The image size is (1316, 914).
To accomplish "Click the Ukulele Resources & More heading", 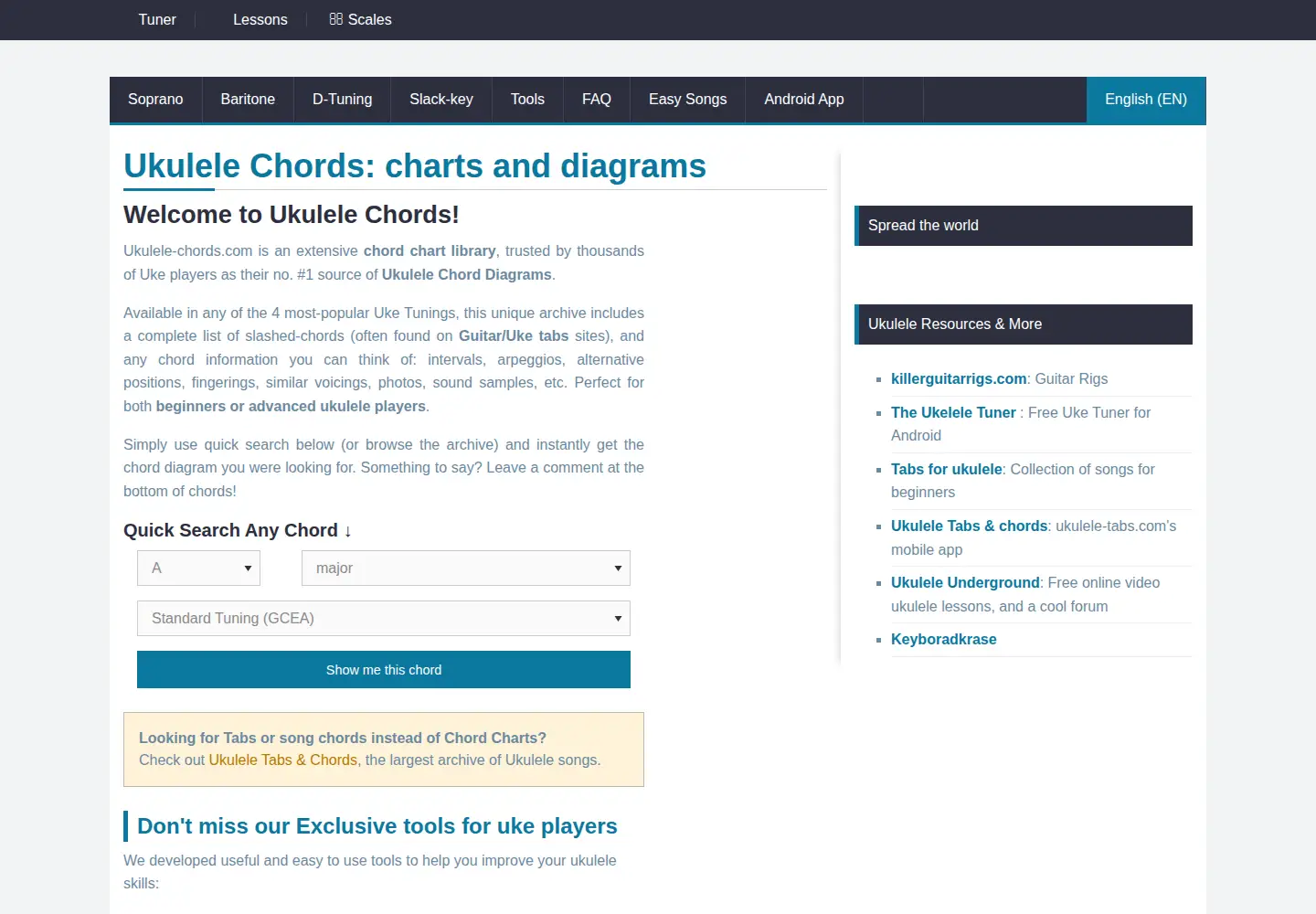I will coord(1024,324).
